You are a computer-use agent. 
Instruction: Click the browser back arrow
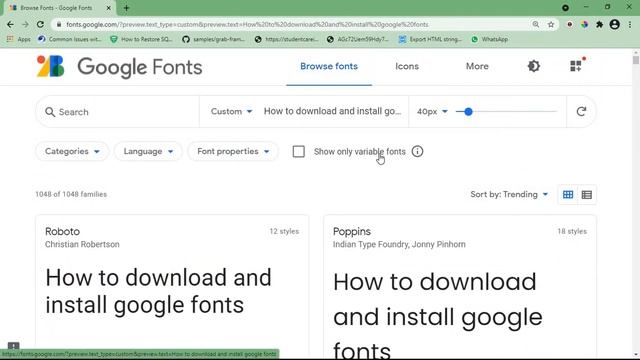(x=10, y=24)
